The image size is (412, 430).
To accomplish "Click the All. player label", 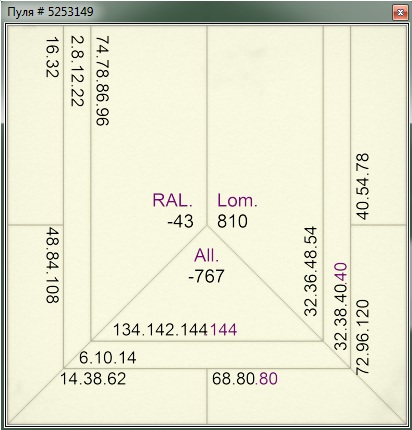I will [207, 256].
